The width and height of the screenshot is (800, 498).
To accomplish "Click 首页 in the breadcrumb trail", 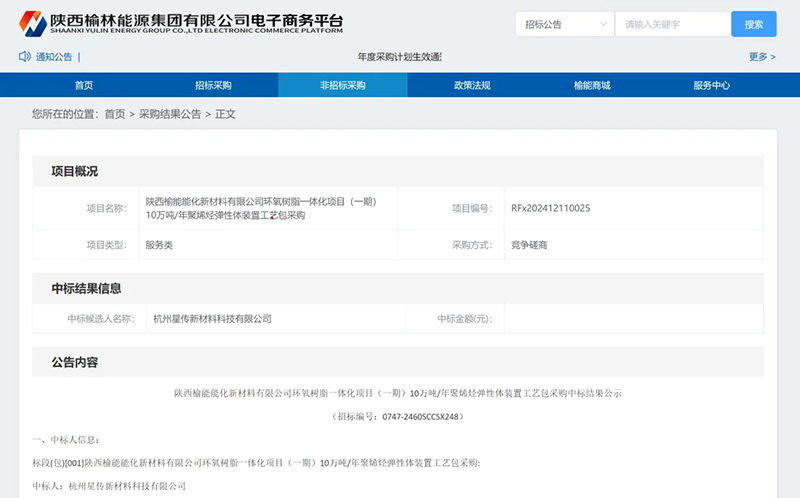I will tap(115, 114).
